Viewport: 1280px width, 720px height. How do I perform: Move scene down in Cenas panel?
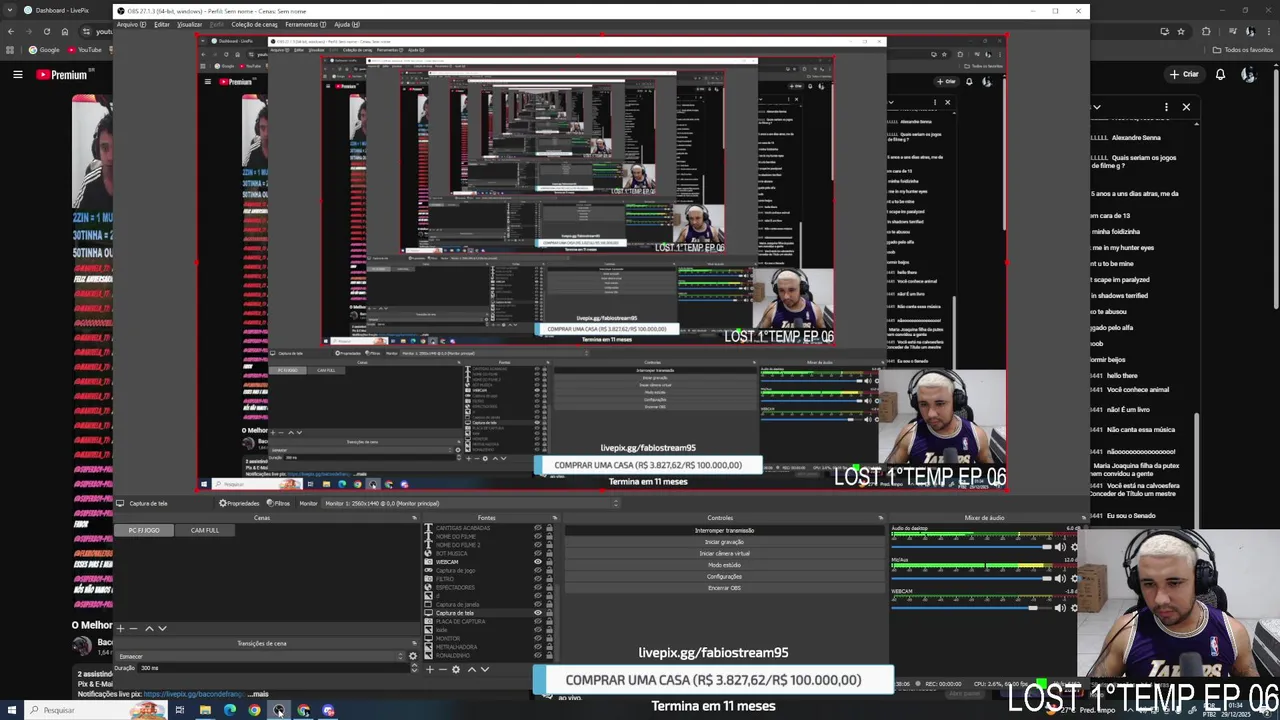[162, 629]
